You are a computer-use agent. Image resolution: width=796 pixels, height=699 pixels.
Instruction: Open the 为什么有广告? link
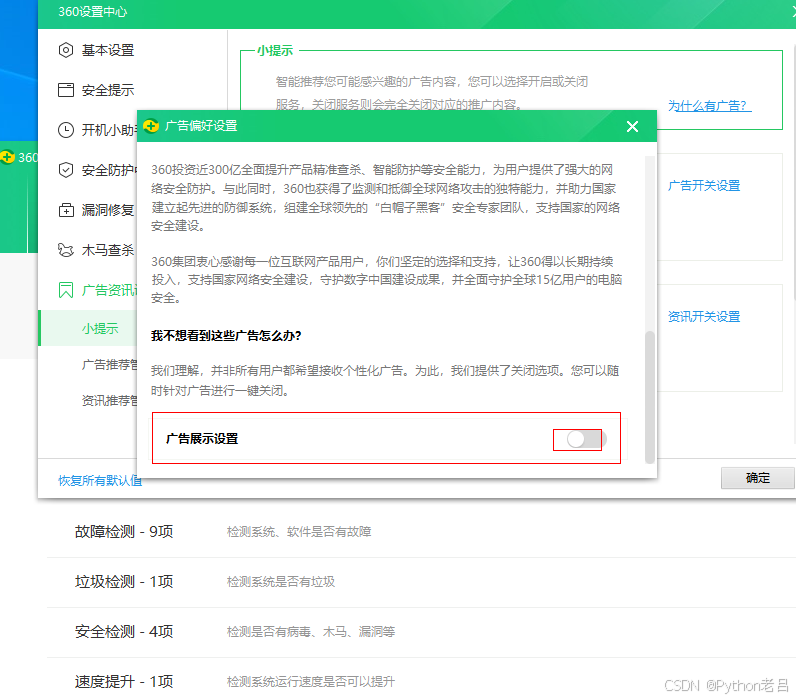[709, 106]
